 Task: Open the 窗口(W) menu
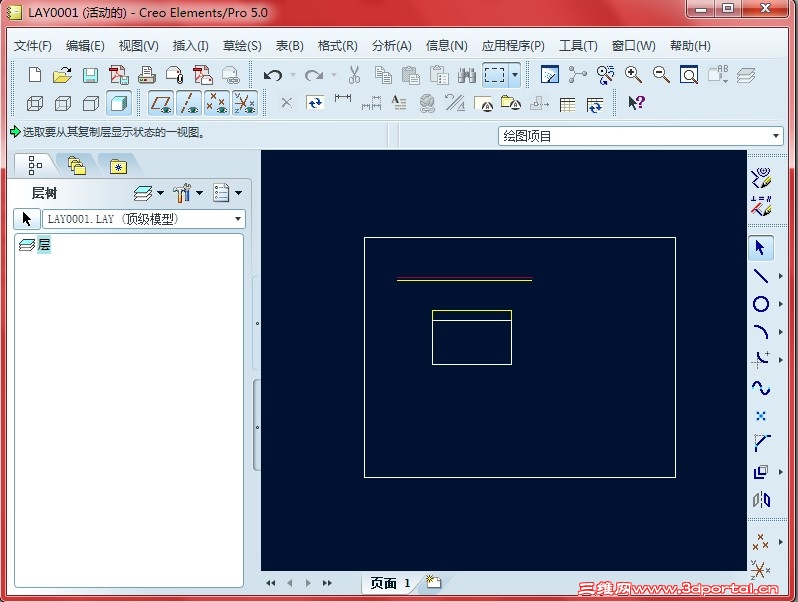(634, 46)
